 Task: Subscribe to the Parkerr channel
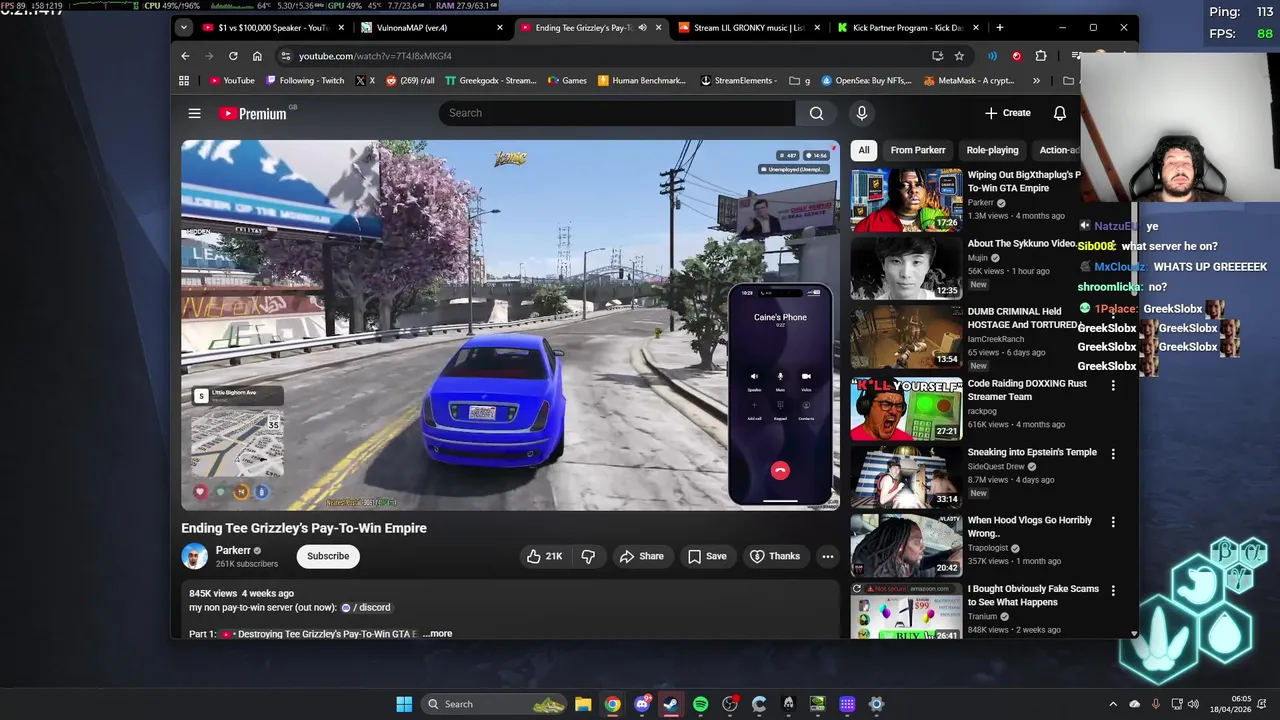(328, 556)
